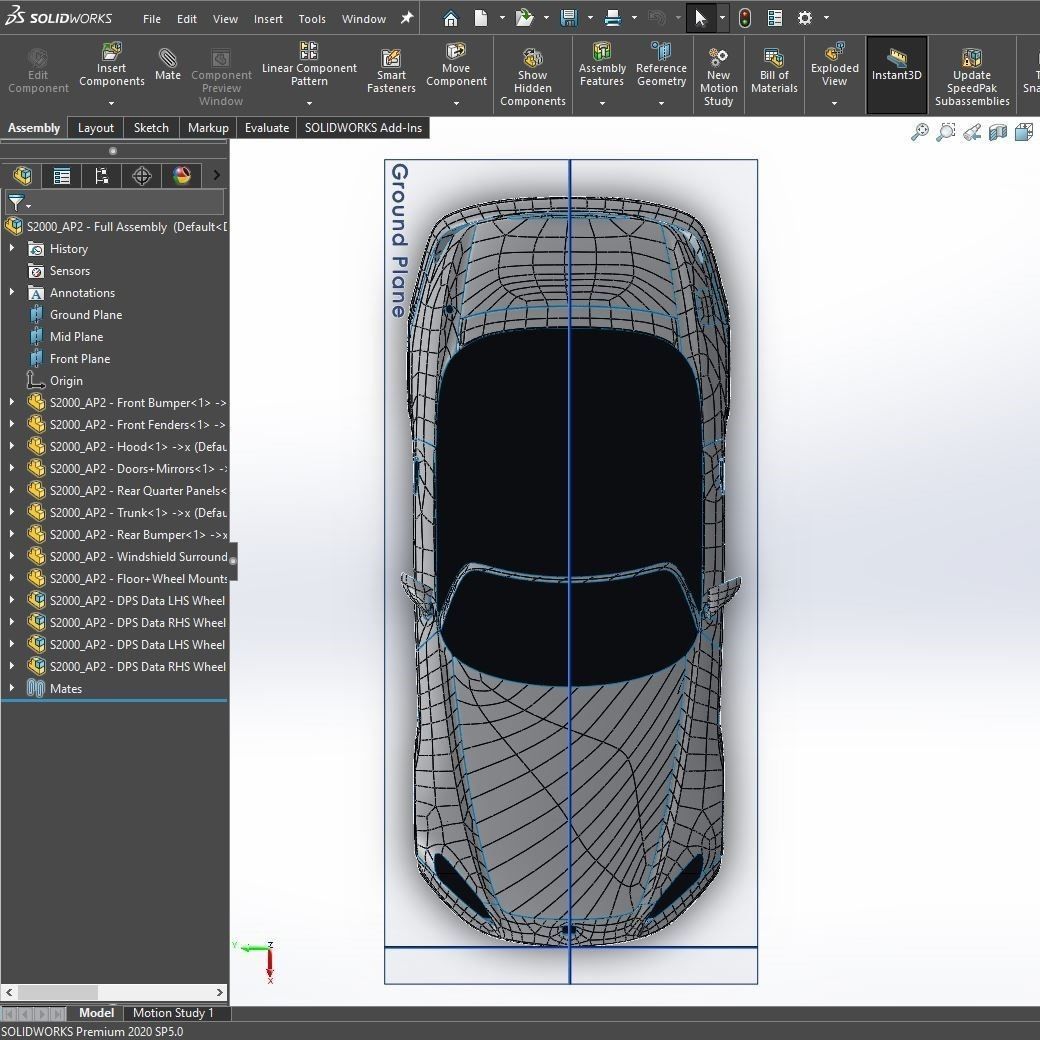
Task: Open Reference Geometry
Action: pos(661,65)
